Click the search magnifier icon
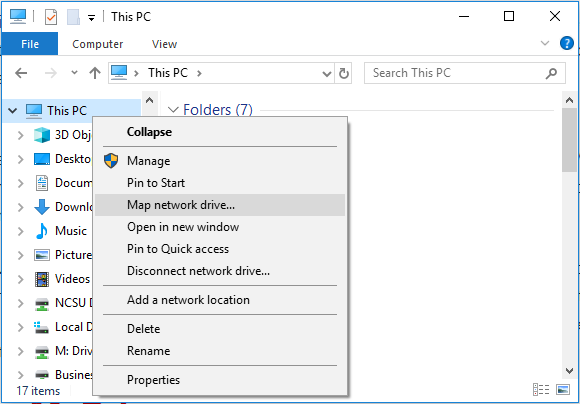This screenshot has height=404, width=580. (x=551, y=73)
